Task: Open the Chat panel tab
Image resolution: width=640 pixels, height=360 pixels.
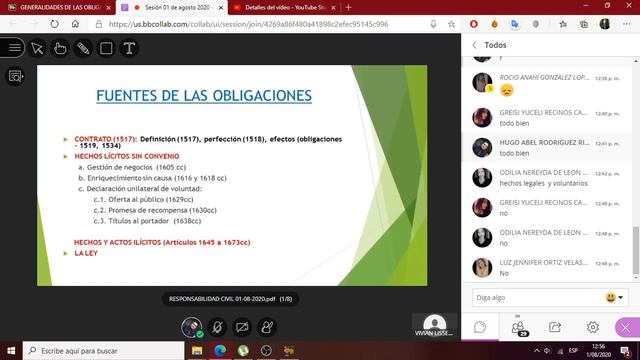Action: [x=480, y=327]
